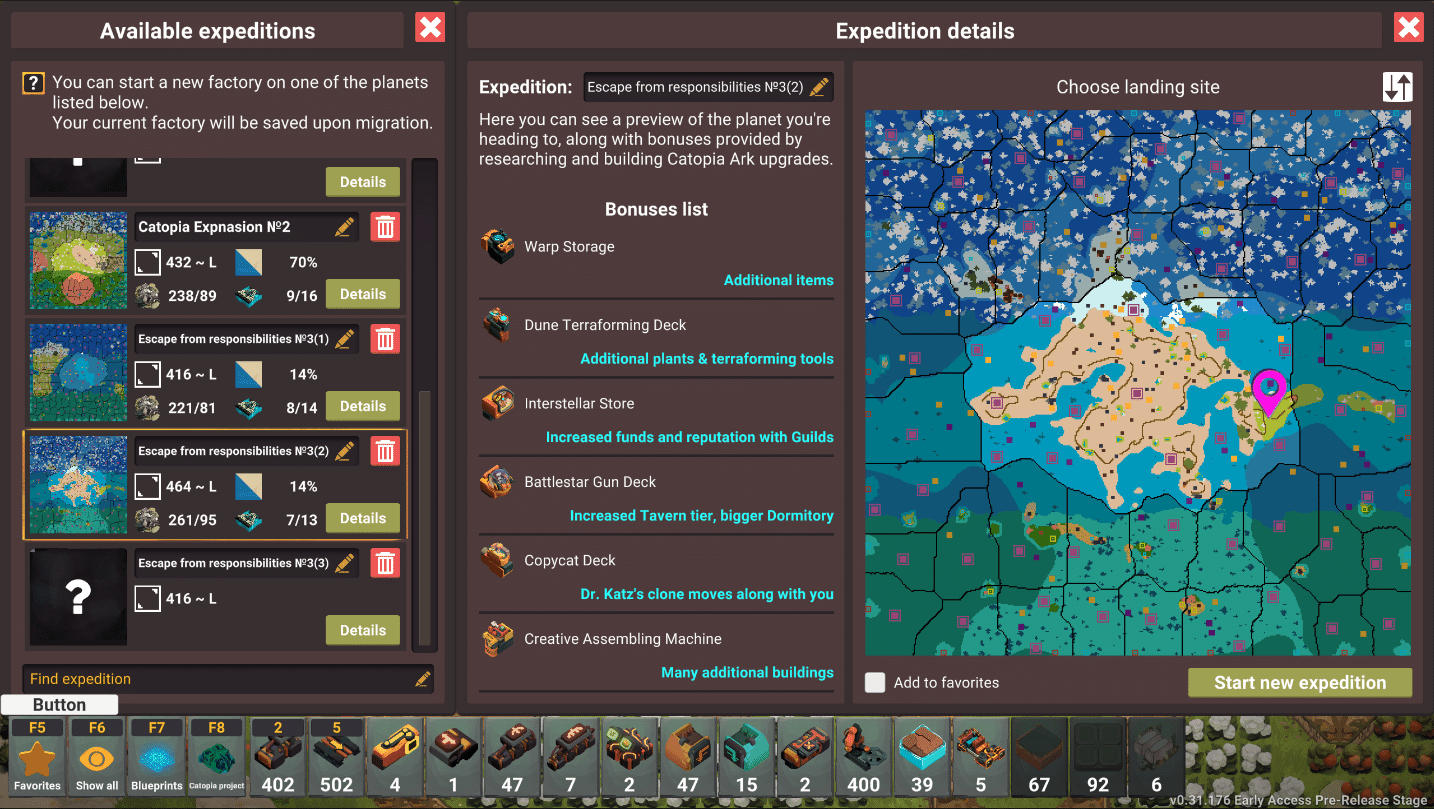
Task: Open Details for Catopia Expnasion №2
Action: pyautogui.click(x=363, y=294)
